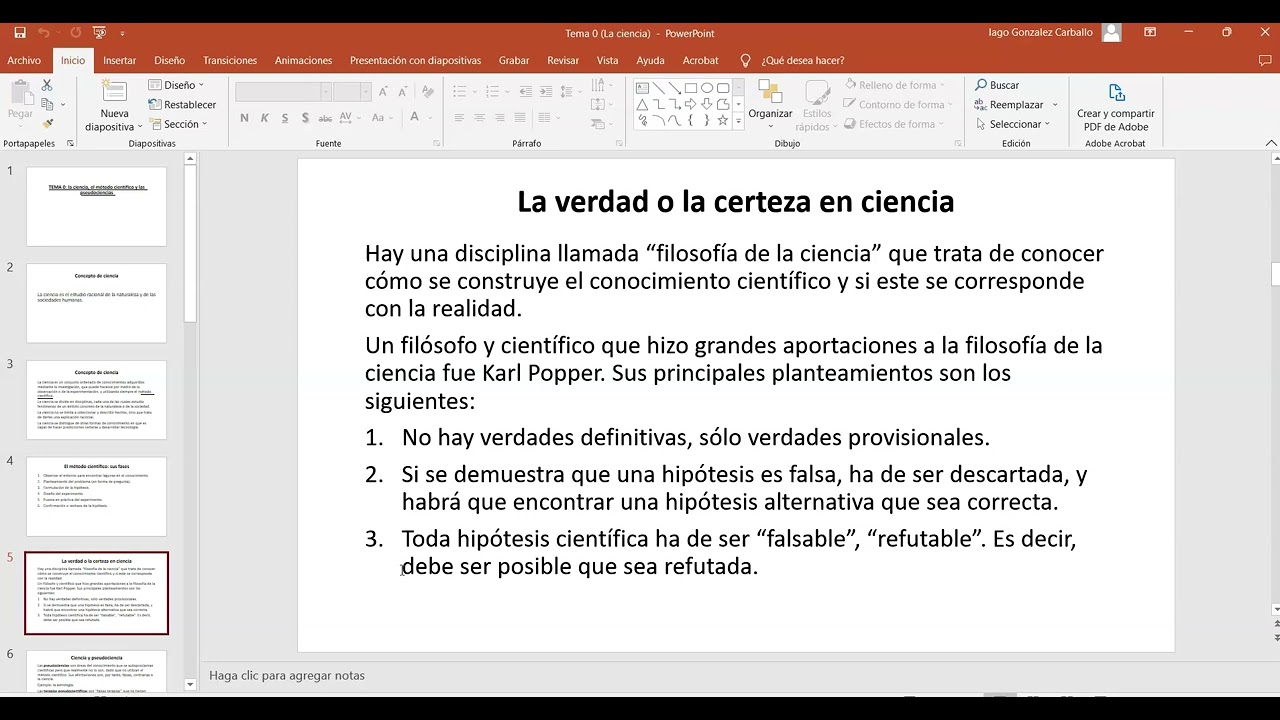Viewport: 1280px width, 720px height.
Task: Select the oval shape in shapes gallery
Action: point(707,88)
